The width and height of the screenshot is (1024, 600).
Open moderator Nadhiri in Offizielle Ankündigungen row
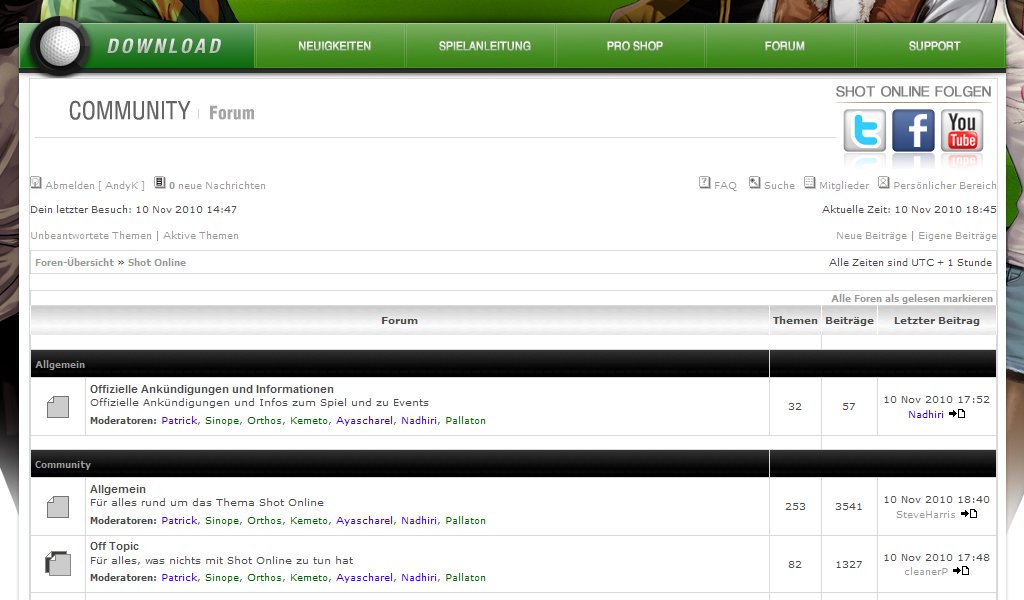click(419, 420)
